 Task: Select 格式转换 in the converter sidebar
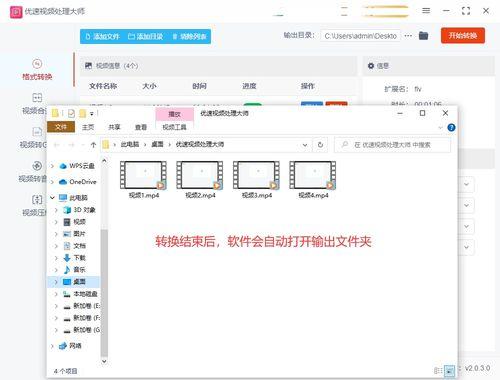pyautogui.click(x=37, y=70)
